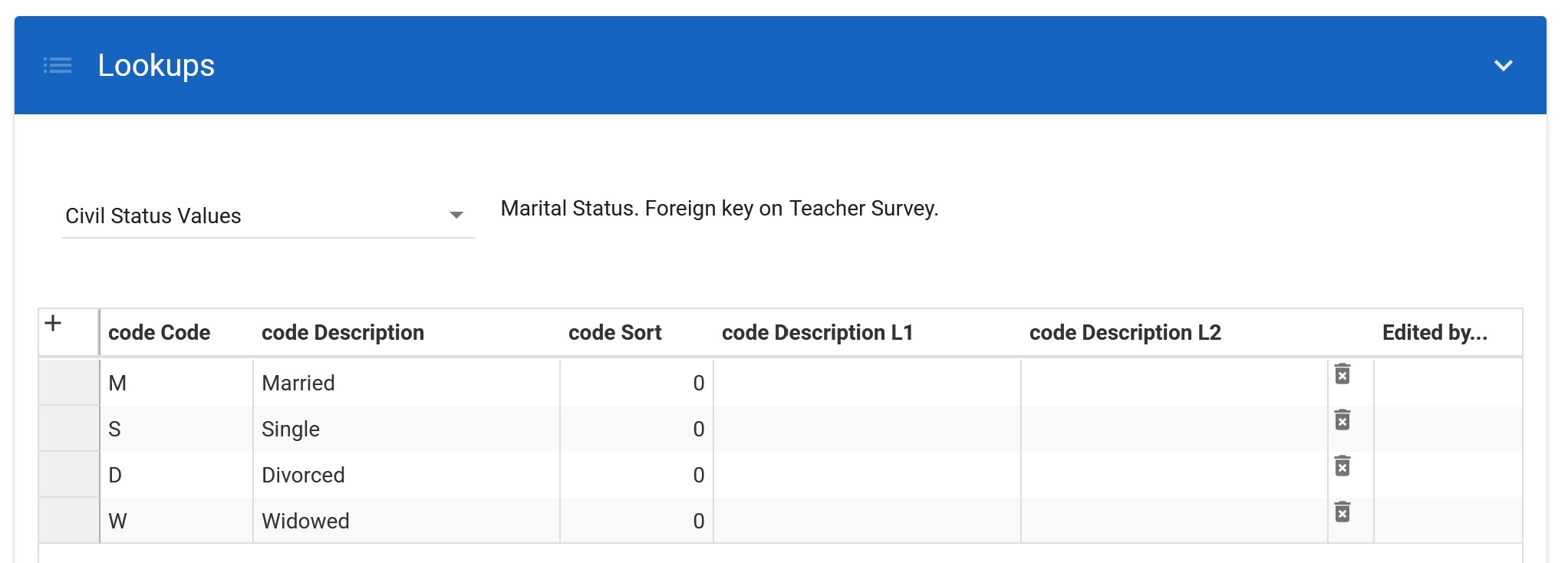The image size is (1568, 563).
Task: Click the code Description L2 header
Action: point(1125,332)
